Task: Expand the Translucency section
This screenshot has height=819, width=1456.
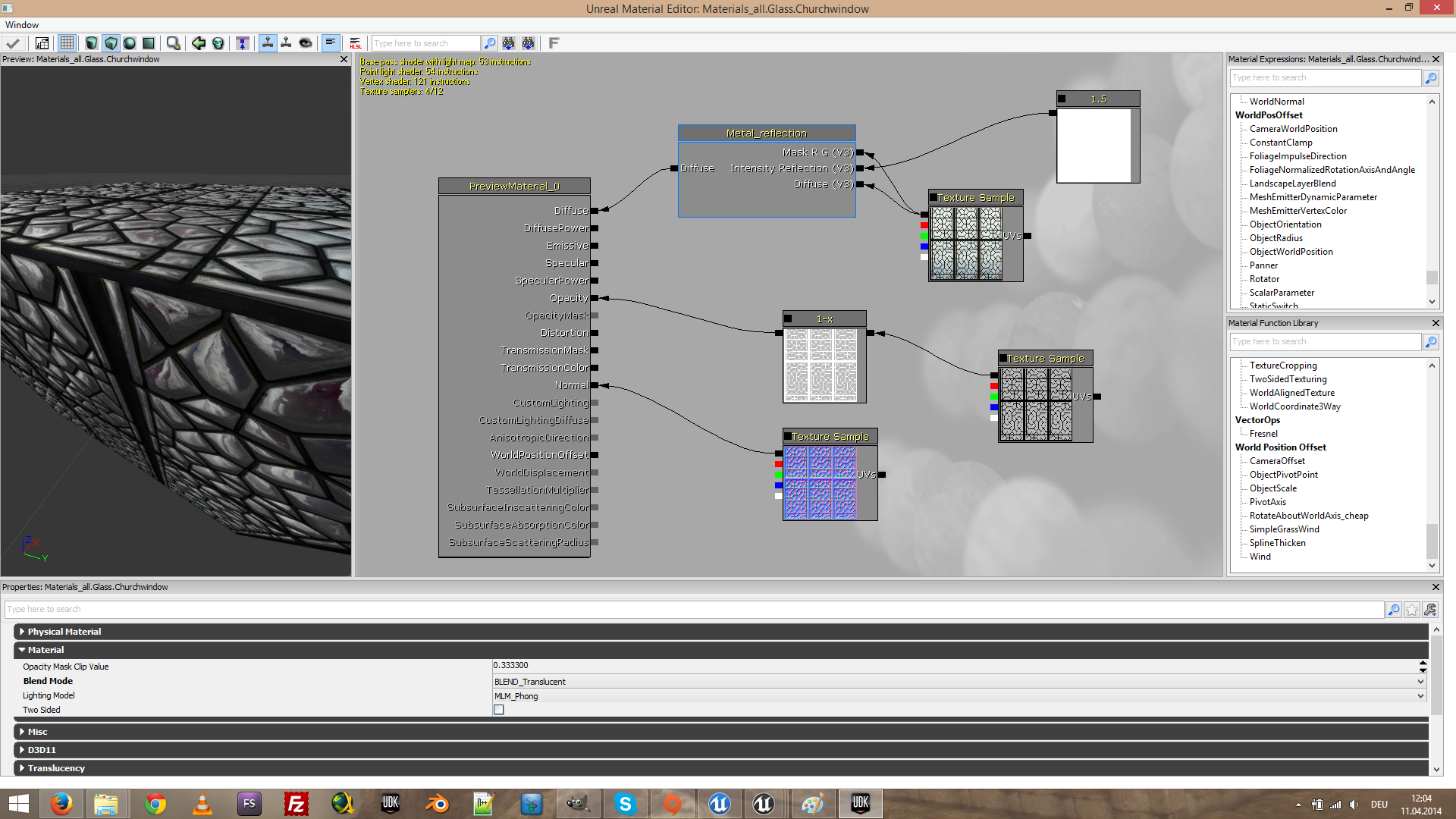Action: tap(22, 768)
